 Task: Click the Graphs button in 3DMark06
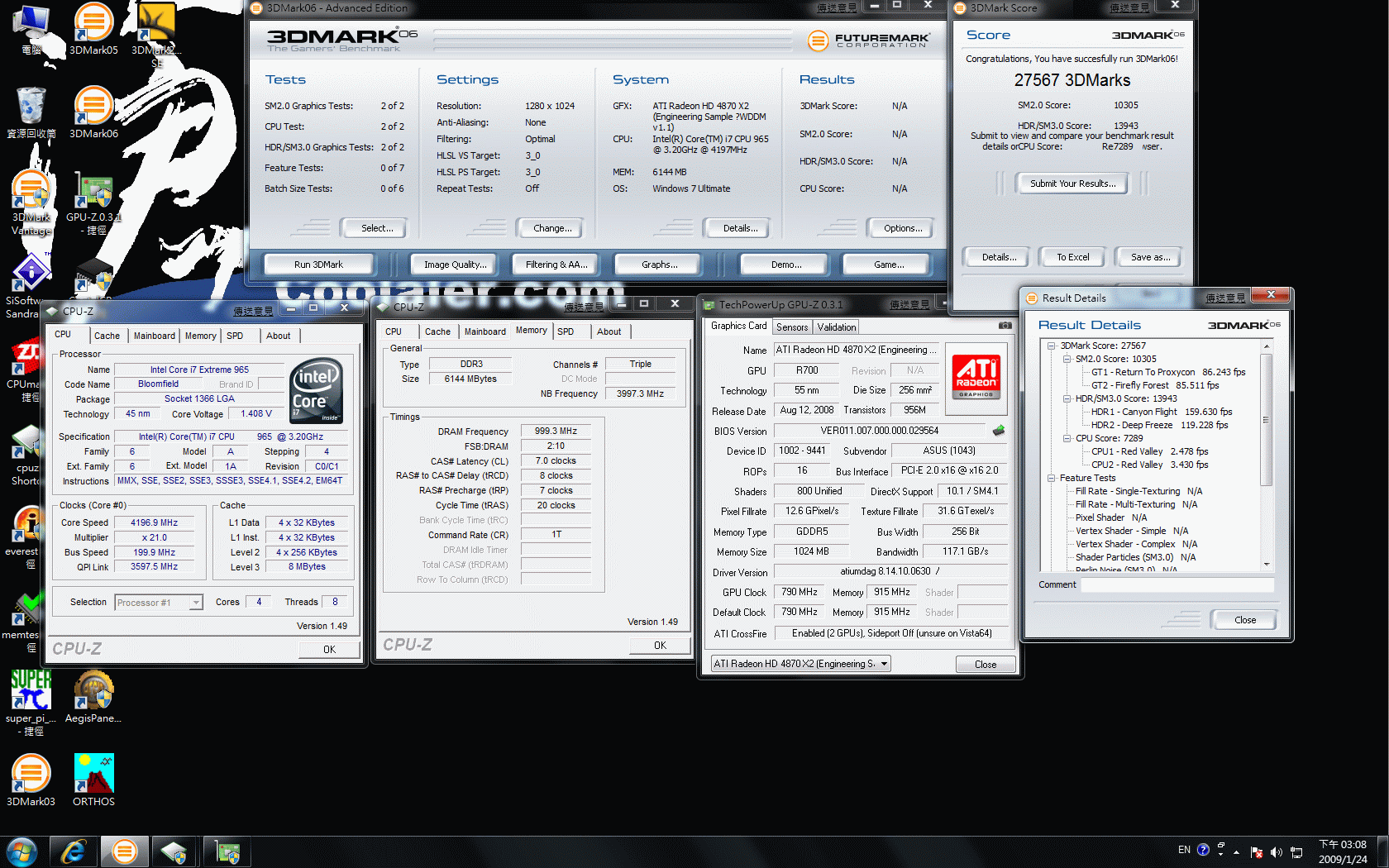coord(659,265)
